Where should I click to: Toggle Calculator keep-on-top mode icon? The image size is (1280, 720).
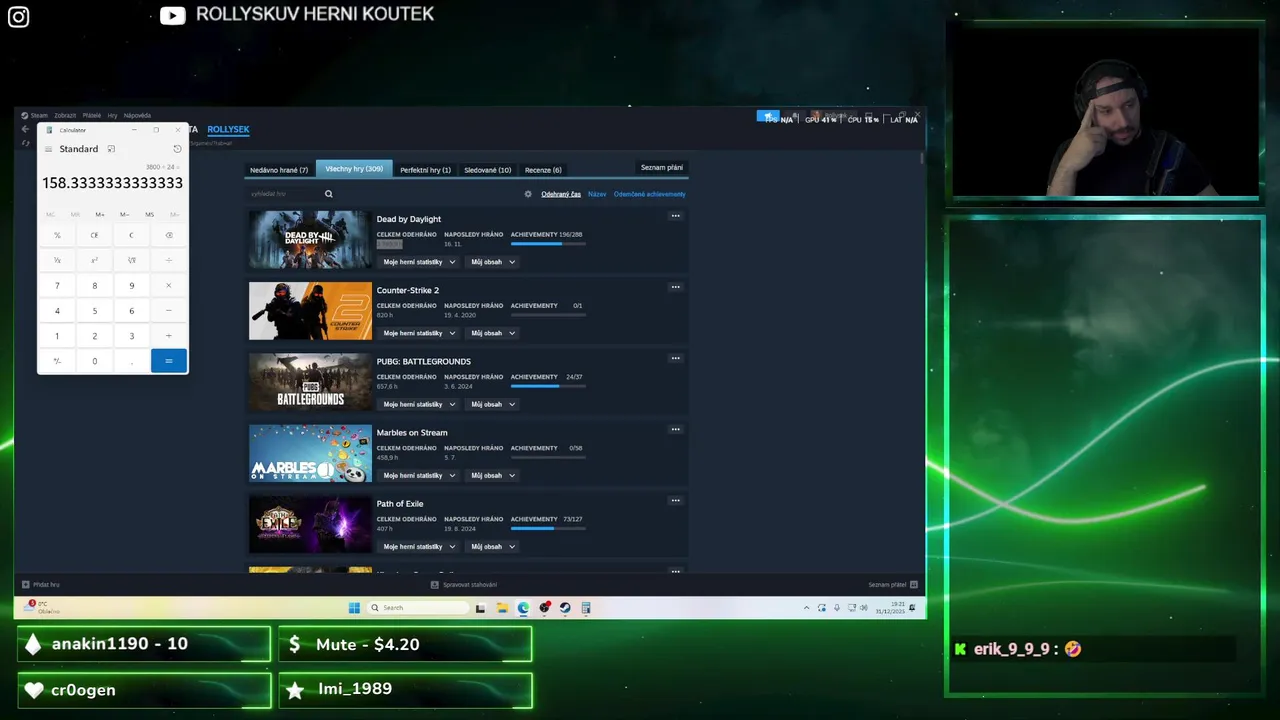pos(111,149)
